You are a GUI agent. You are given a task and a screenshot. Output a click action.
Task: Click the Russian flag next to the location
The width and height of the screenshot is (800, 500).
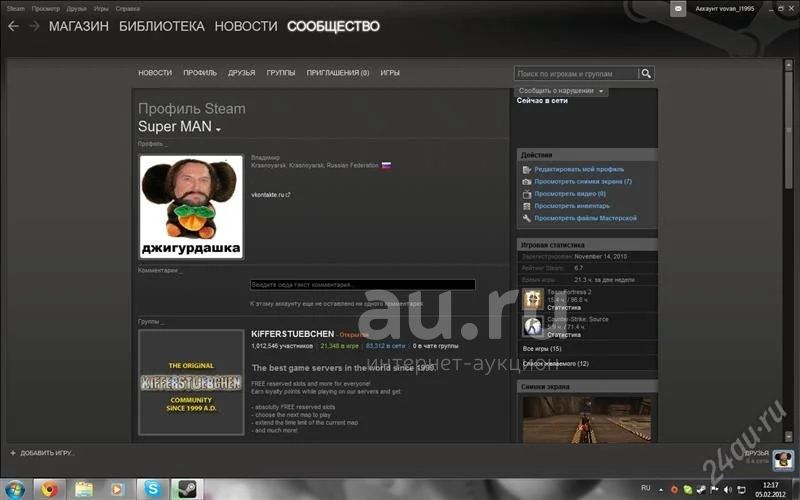coord(386,165)
